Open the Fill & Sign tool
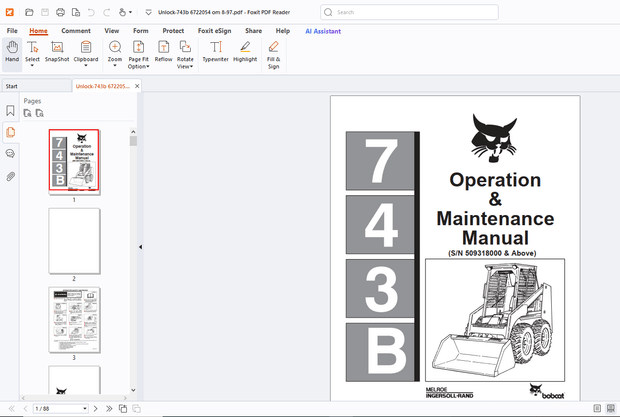 point(274,55)
